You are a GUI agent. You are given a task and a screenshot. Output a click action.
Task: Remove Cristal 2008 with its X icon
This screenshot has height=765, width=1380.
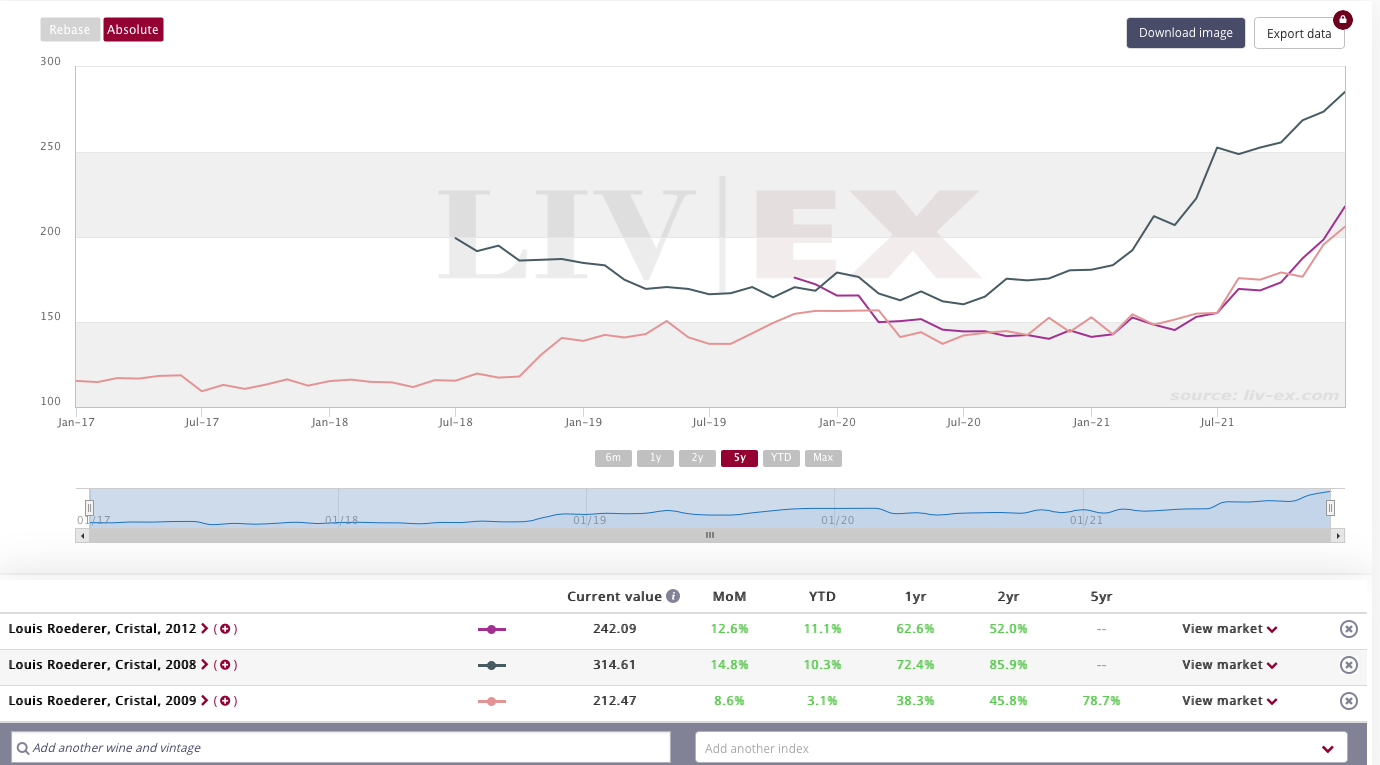tap(1348, 665)
